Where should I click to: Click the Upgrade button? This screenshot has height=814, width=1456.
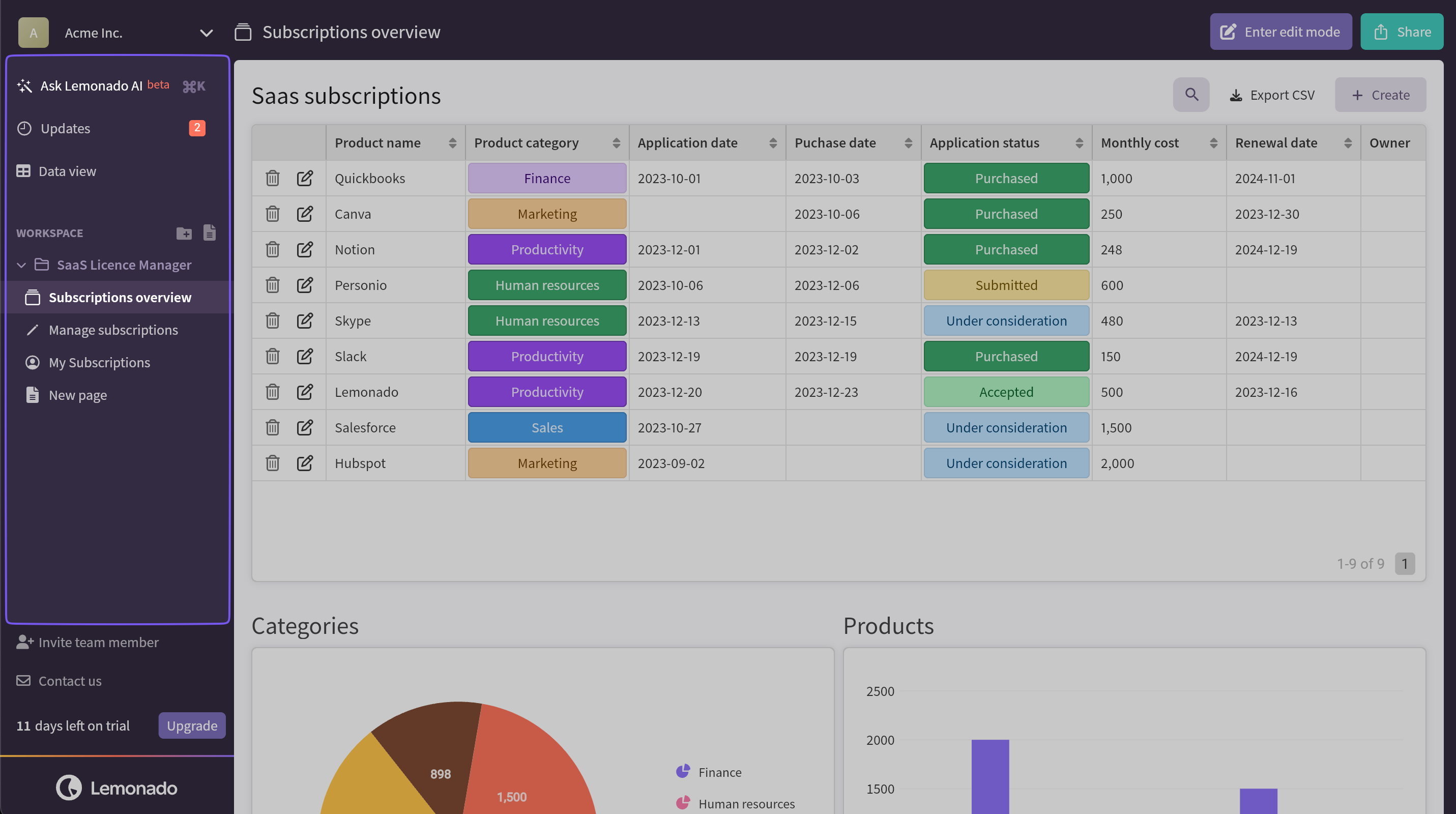[x=192, y=725]
